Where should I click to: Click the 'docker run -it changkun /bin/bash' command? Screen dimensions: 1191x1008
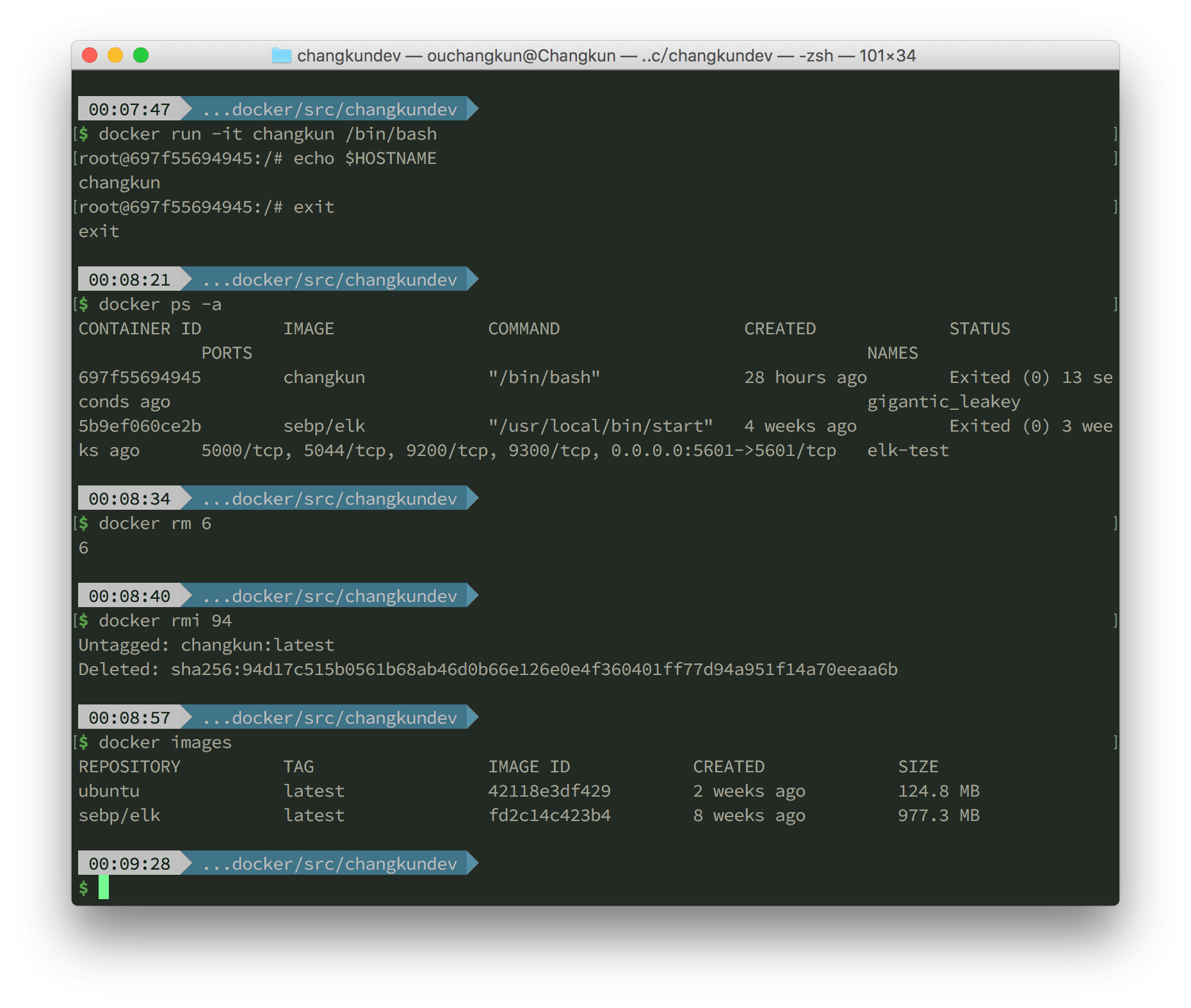click(x=268, y=134)
